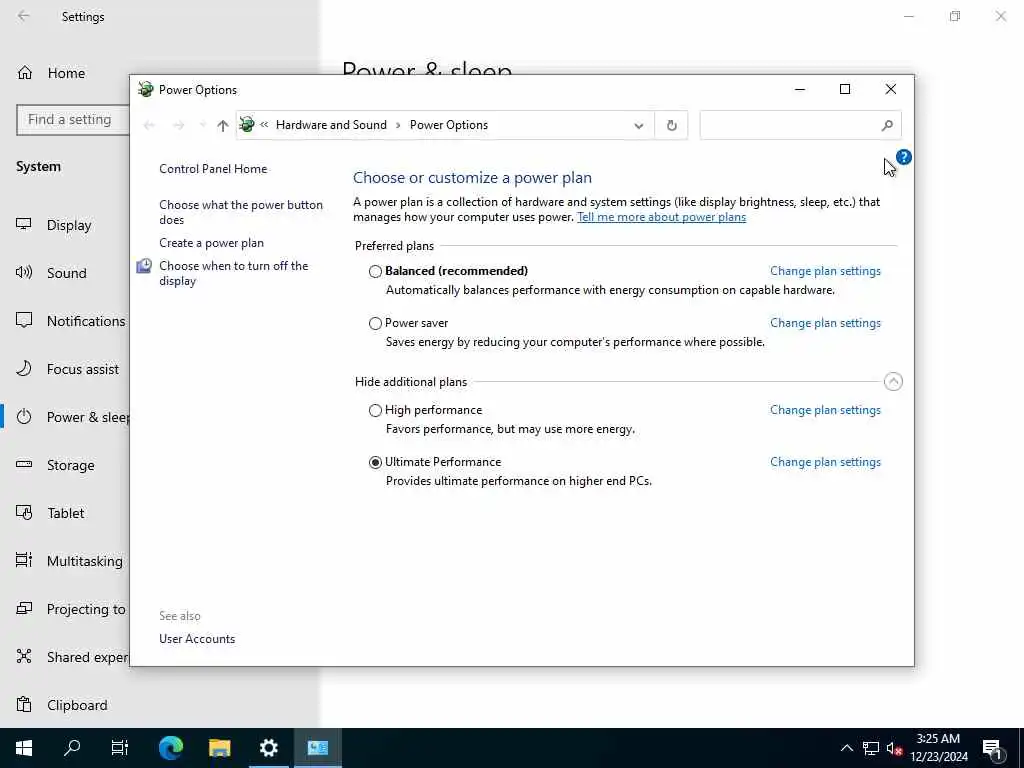Screen dimensions: 1024x768
Task: Click the Clipboard icon in the sidebar
Action: pos(24,705)
